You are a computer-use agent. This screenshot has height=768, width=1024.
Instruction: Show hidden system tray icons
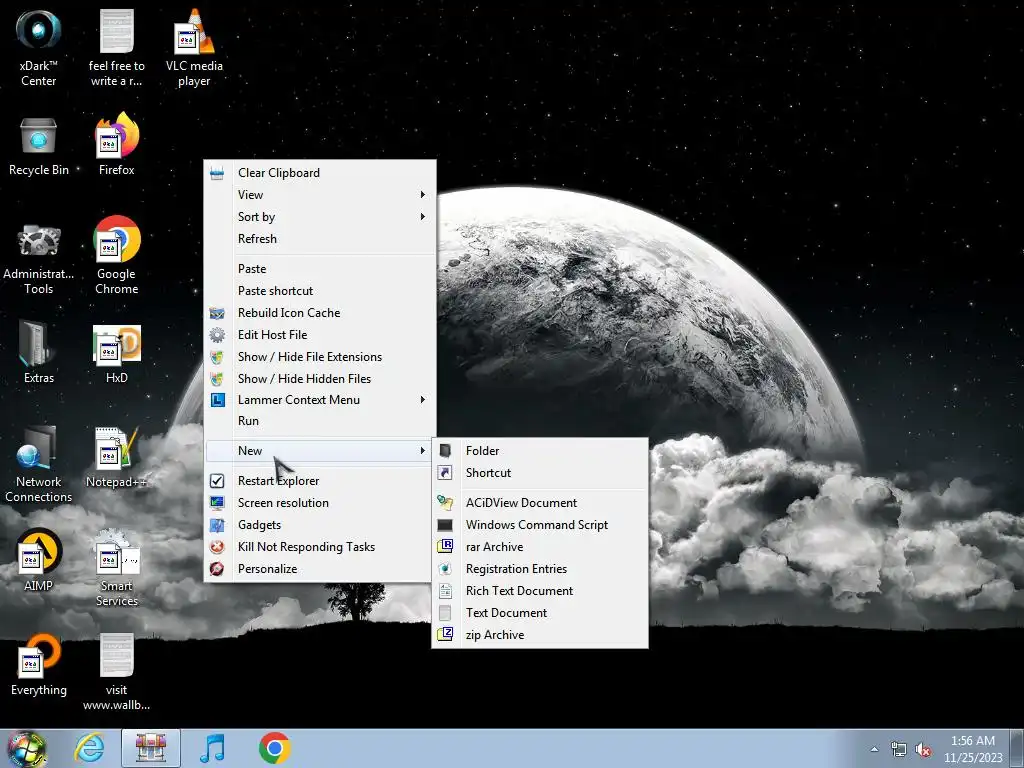(874, 750)
